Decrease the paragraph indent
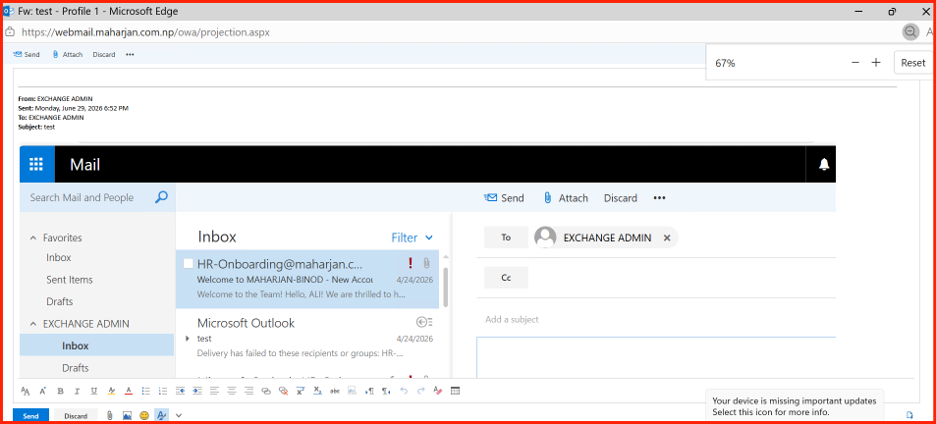The image size is (936, 424). pyautogui.click(x=180, y=391)
